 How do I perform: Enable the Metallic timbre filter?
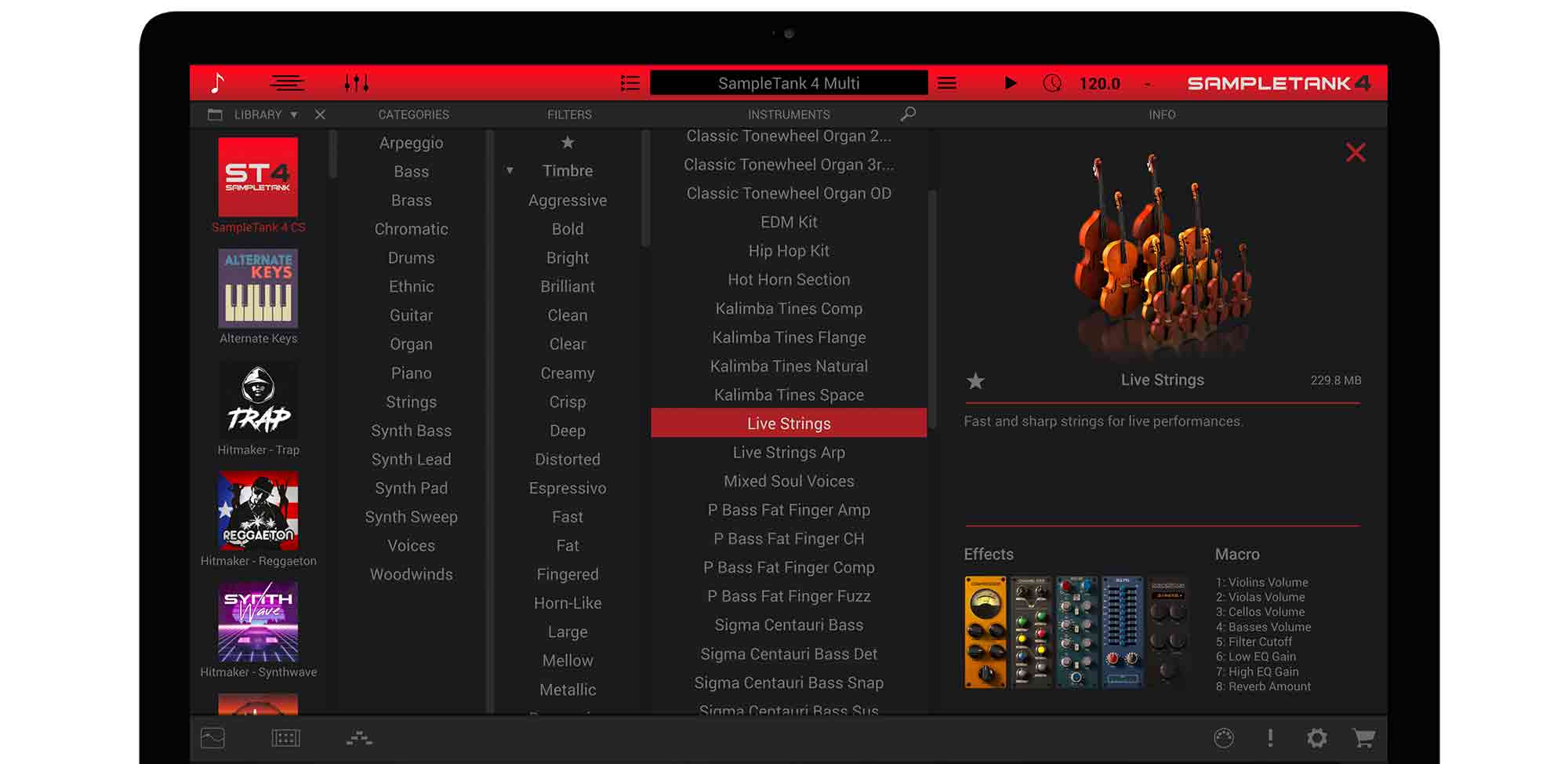pyautogui.click(x=568, y=690)
